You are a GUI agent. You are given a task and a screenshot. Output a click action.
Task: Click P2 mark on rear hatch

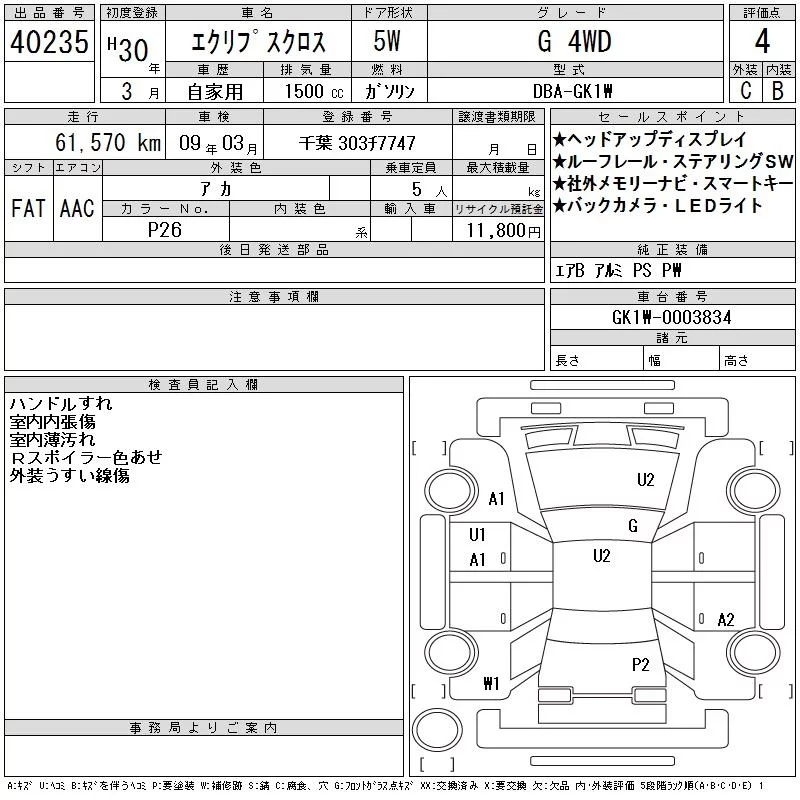pyautogui.click(x=640, y=665)
